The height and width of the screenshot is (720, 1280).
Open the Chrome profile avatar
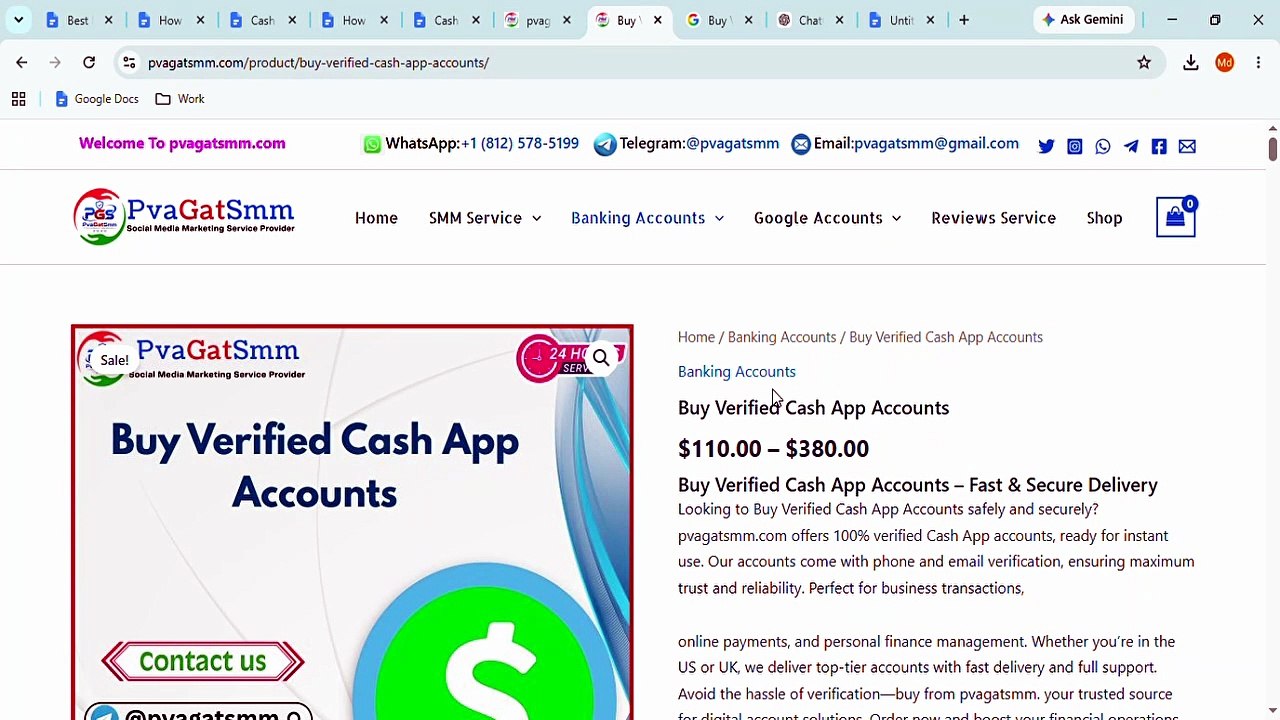pyautogui.click(x=1225, y=62)
